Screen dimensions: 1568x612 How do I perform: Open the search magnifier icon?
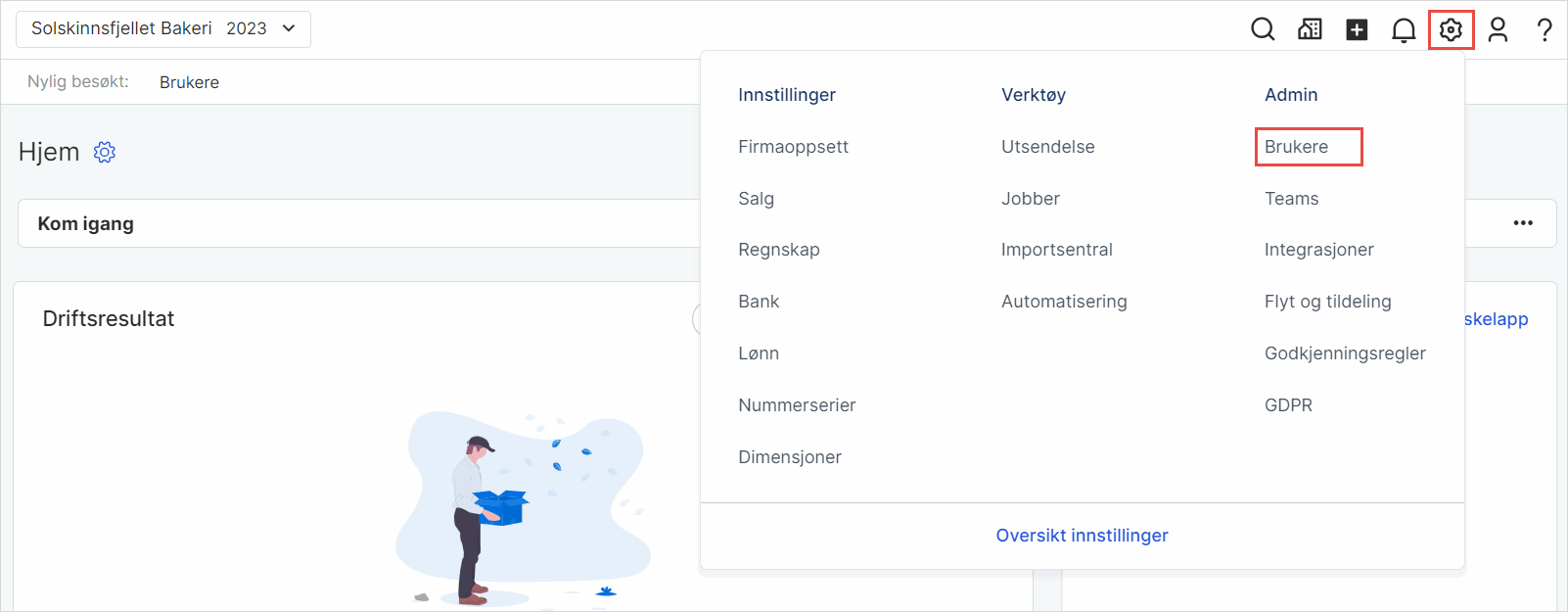1263,29
